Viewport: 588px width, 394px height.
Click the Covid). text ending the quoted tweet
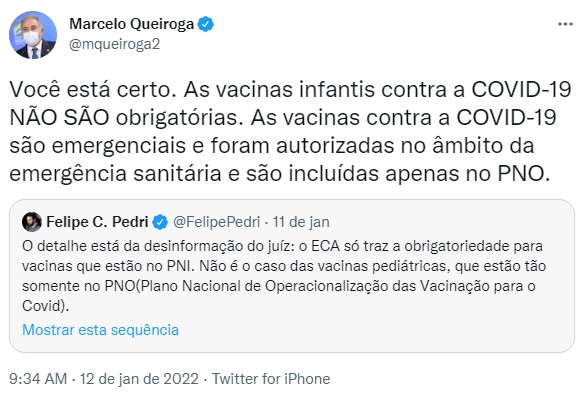pos(45,306)
